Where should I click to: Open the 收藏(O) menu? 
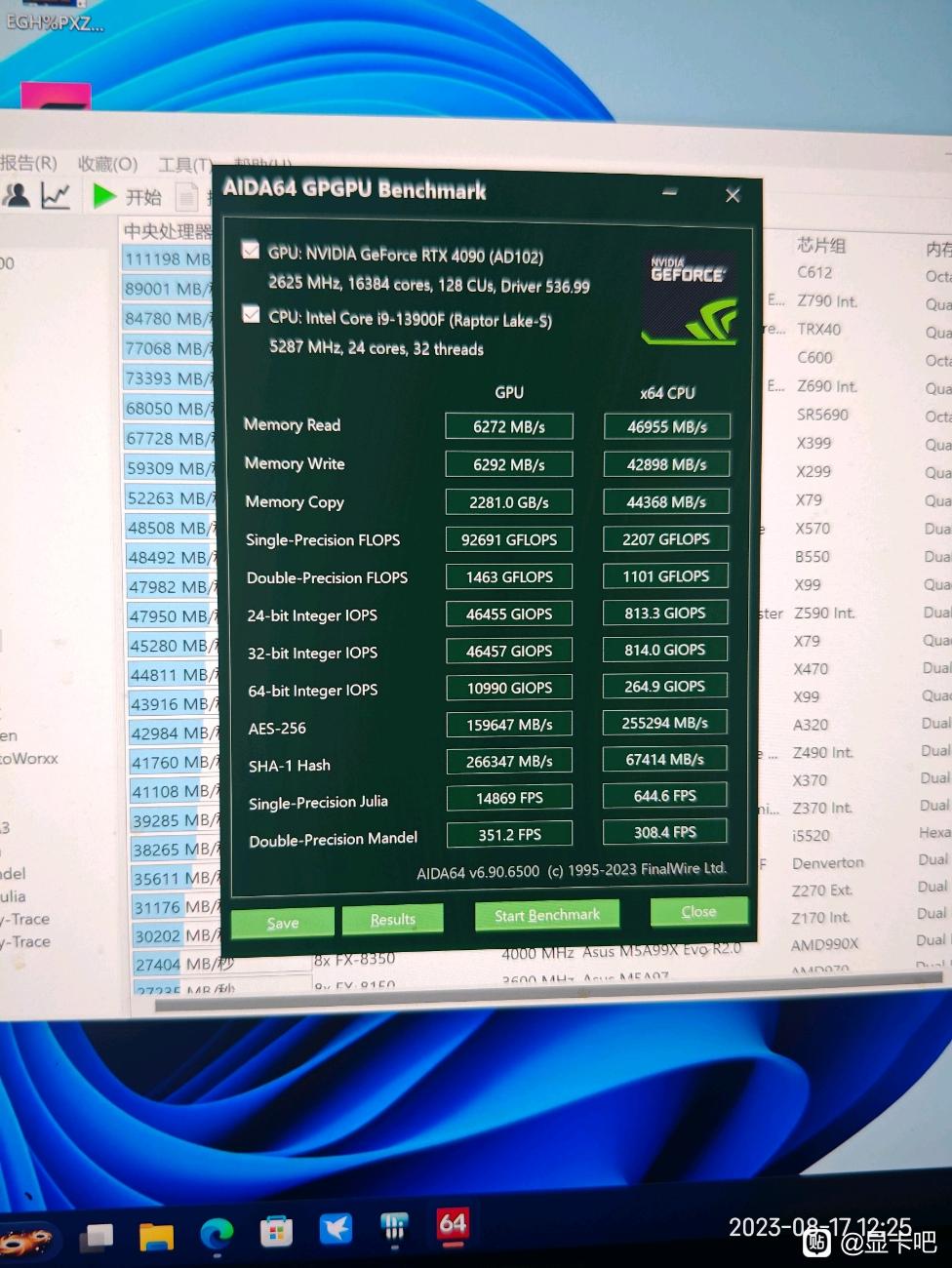(107, 164)
